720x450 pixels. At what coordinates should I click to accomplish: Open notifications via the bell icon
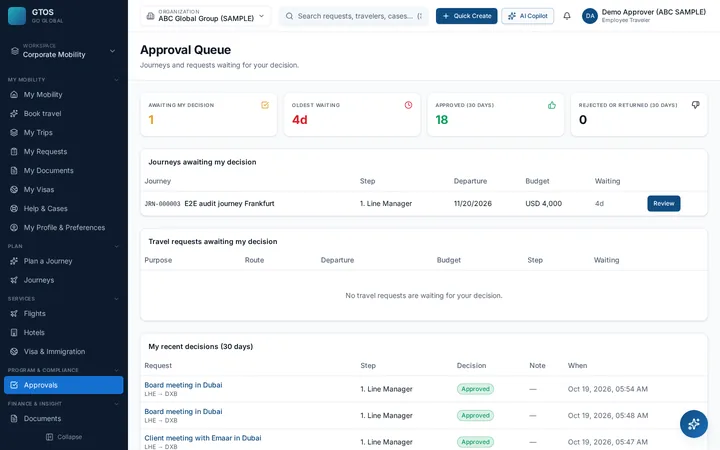pyautogui.click(x=567, y=16)
